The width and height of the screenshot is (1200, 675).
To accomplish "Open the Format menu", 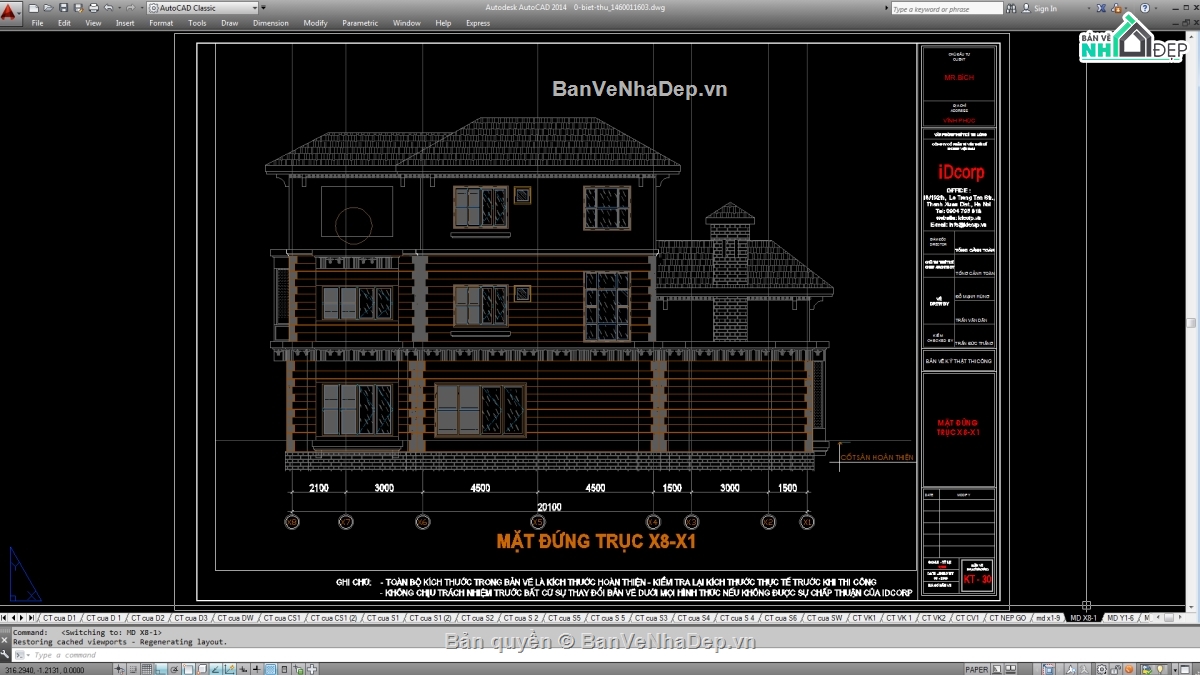I will (x=161, y=23).
